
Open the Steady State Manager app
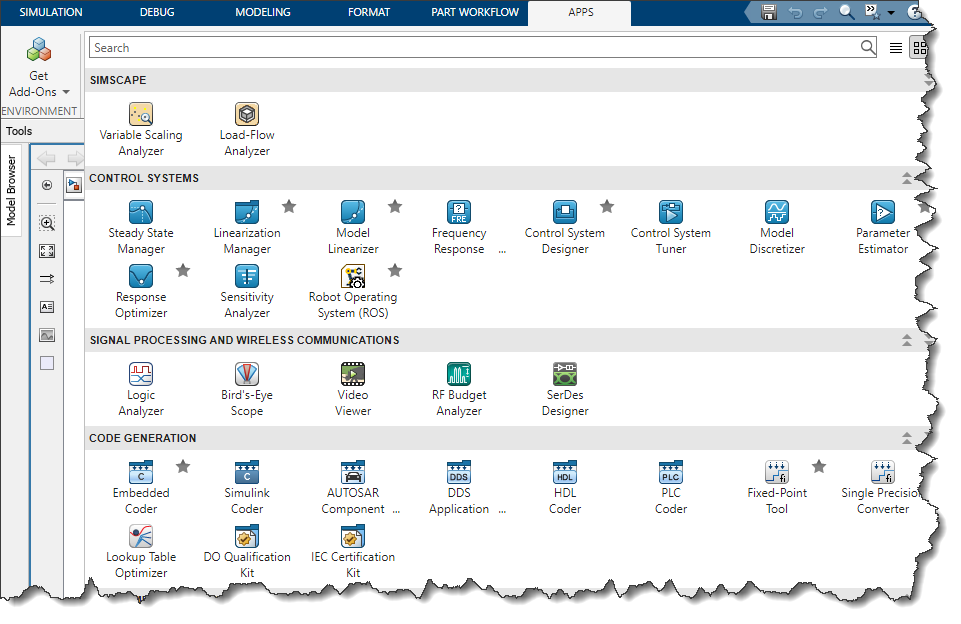click(x=141, y=213)
